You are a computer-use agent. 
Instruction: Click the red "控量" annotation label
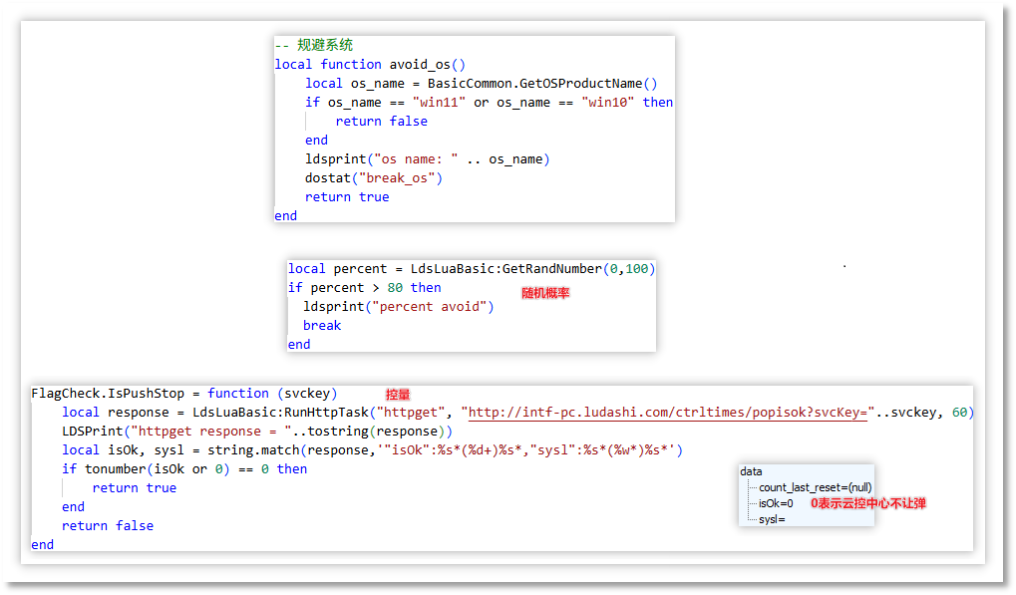398,394
